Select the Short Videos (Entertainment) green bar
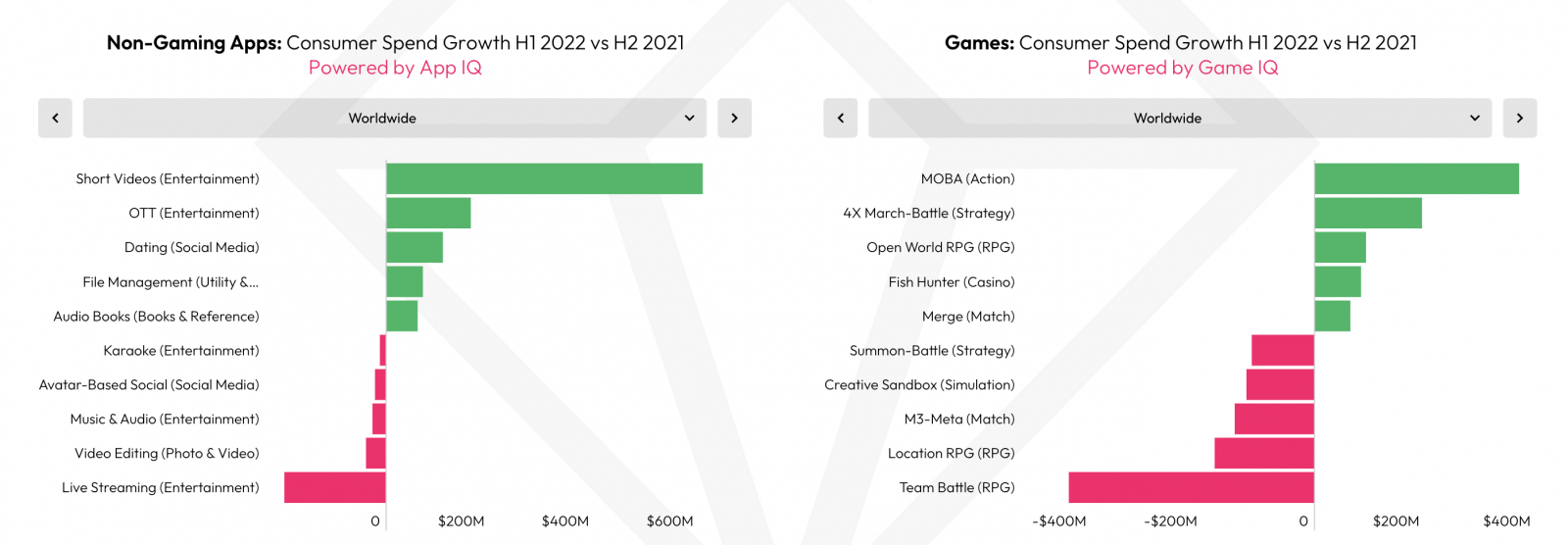The image size is (1568, 545). coord(544,178)
